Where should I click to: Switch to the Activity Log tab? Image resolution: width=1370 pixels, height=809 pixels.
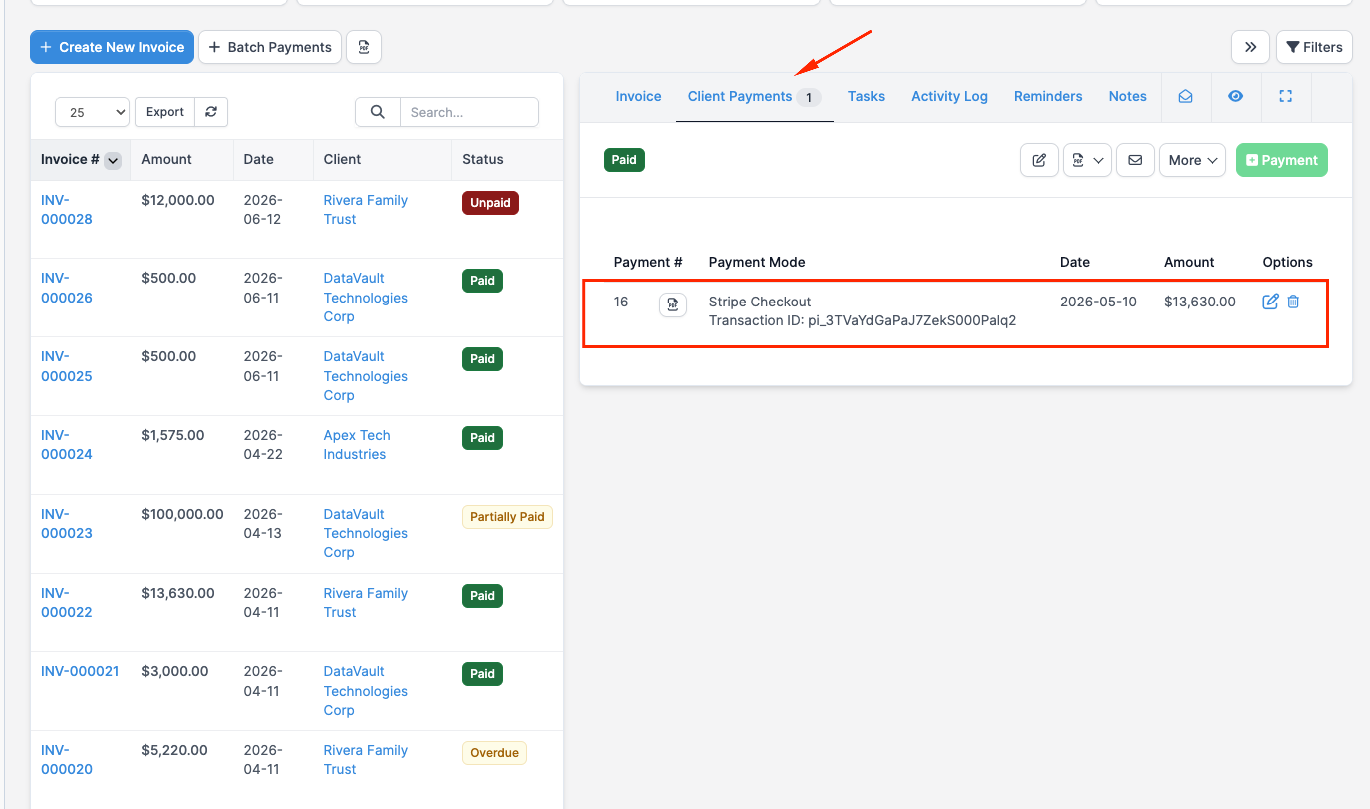(x=949, y=96)
